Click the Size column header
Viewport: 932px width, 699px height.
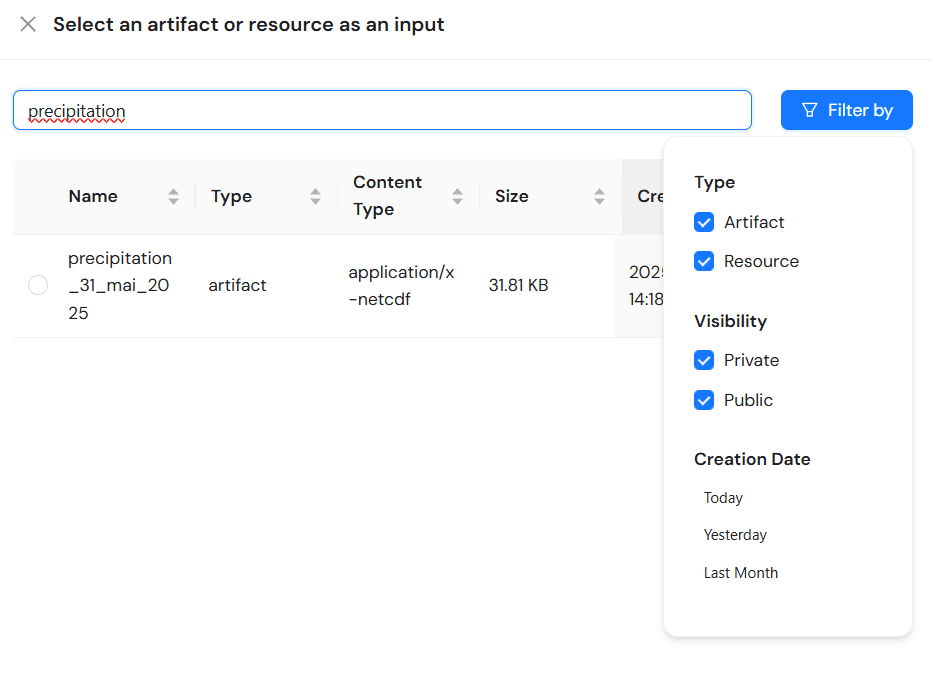pyautogui.click(x=511, y=197)
